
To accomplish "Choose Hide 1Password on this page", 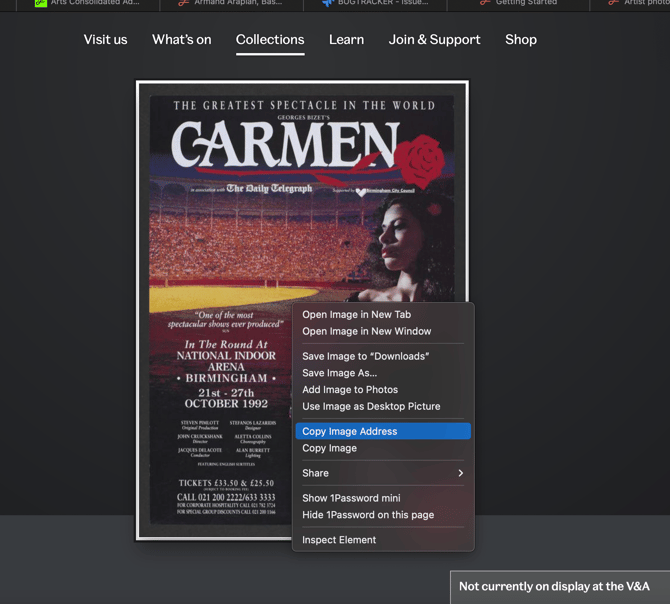I will pos(383,515).
